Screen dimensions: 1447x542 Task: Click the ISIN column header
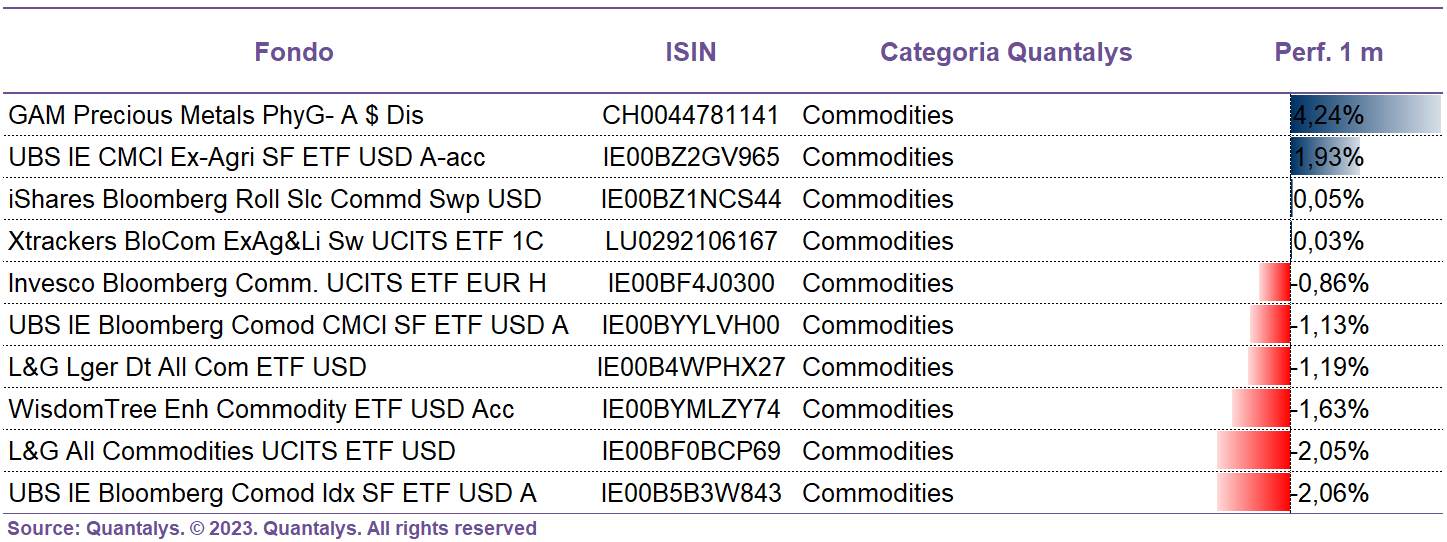[x=691, y=52]
